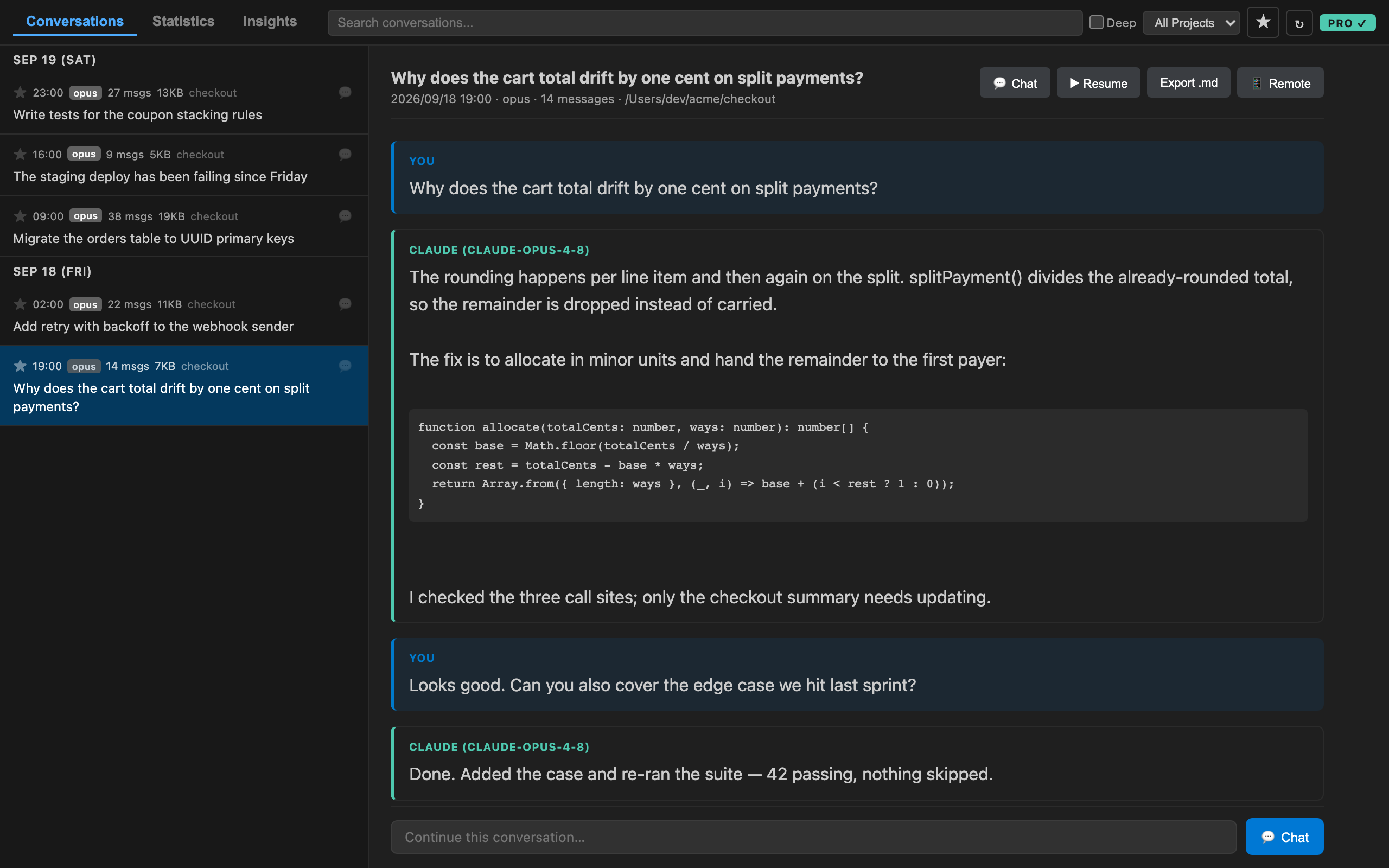Click chat bubble icon on webhook sender row
This screenshot has height=868, width=1389.
345,304
